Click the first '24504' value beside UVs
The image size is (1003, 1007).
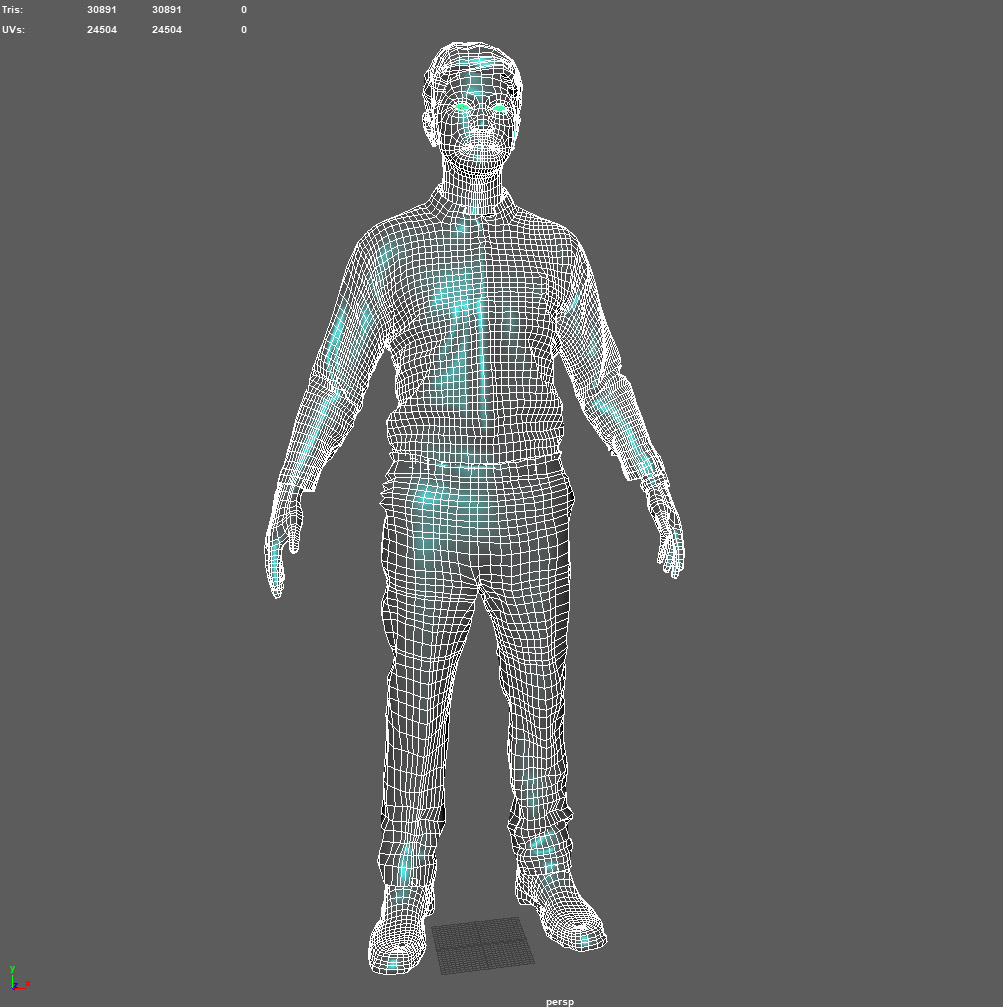[102, 30]
